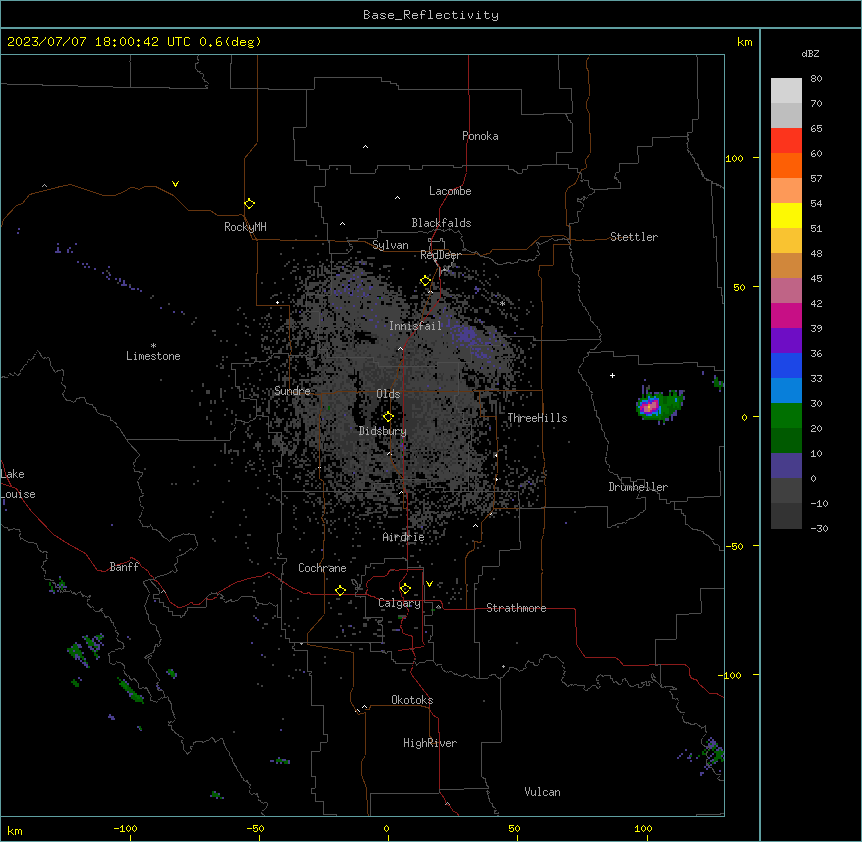Screen dimensions: 862x842
Task: Select the red 65–60 dBZ legend swatch
Action: pos(786,141)
